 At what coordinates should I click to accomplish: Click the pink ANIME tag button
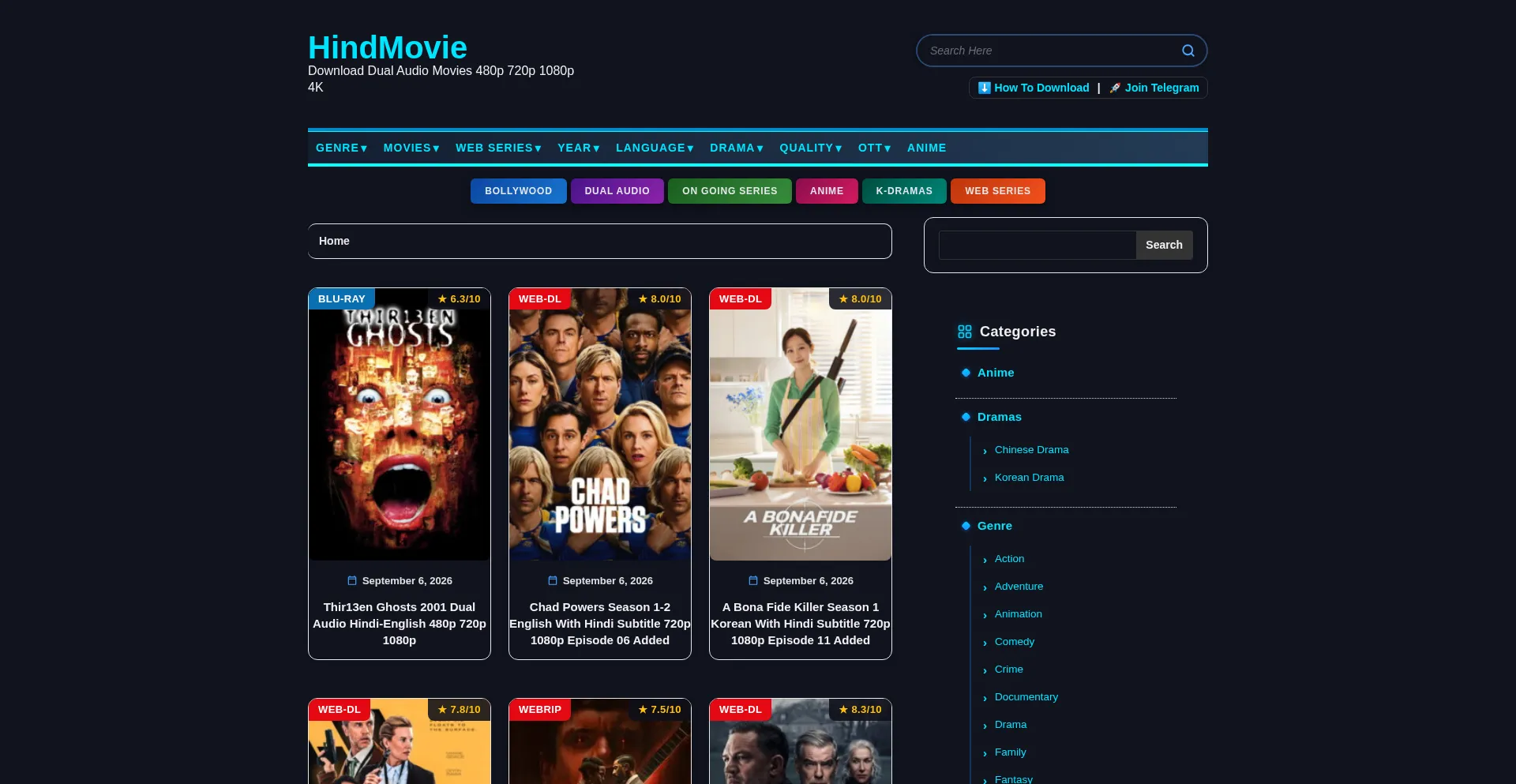click(x=827, y=191)
